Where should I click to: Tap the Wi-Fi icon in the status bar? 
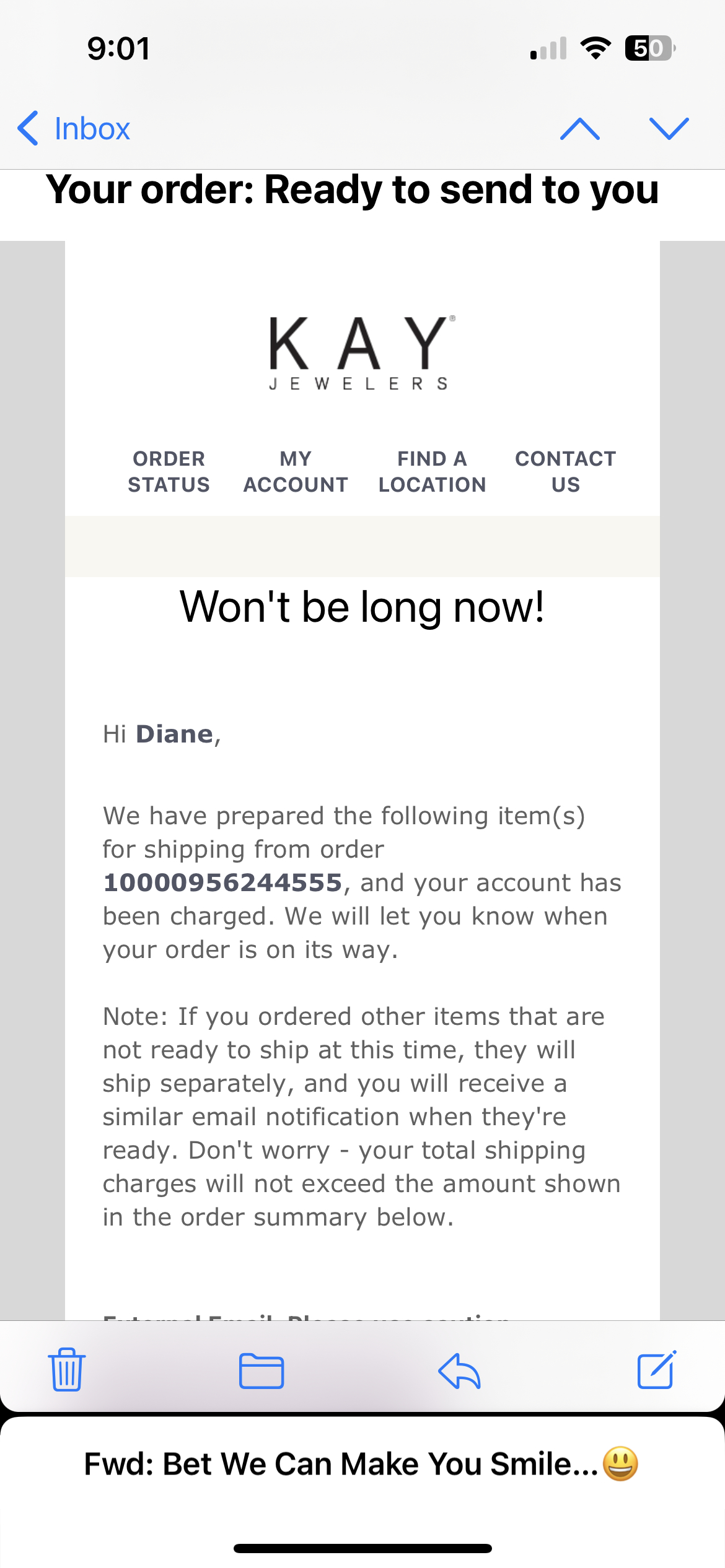595,48
